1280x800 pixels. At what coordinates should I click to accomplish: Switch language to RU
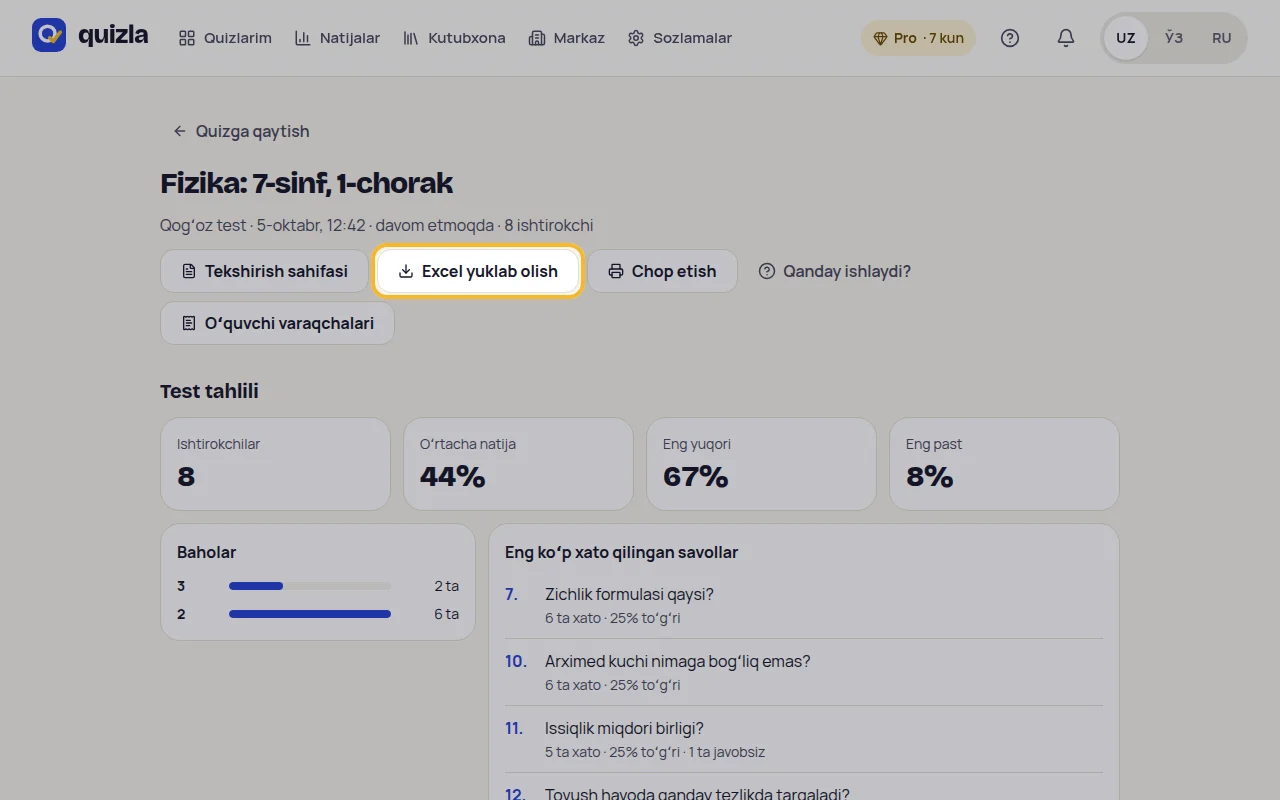tap(1222, 38)
